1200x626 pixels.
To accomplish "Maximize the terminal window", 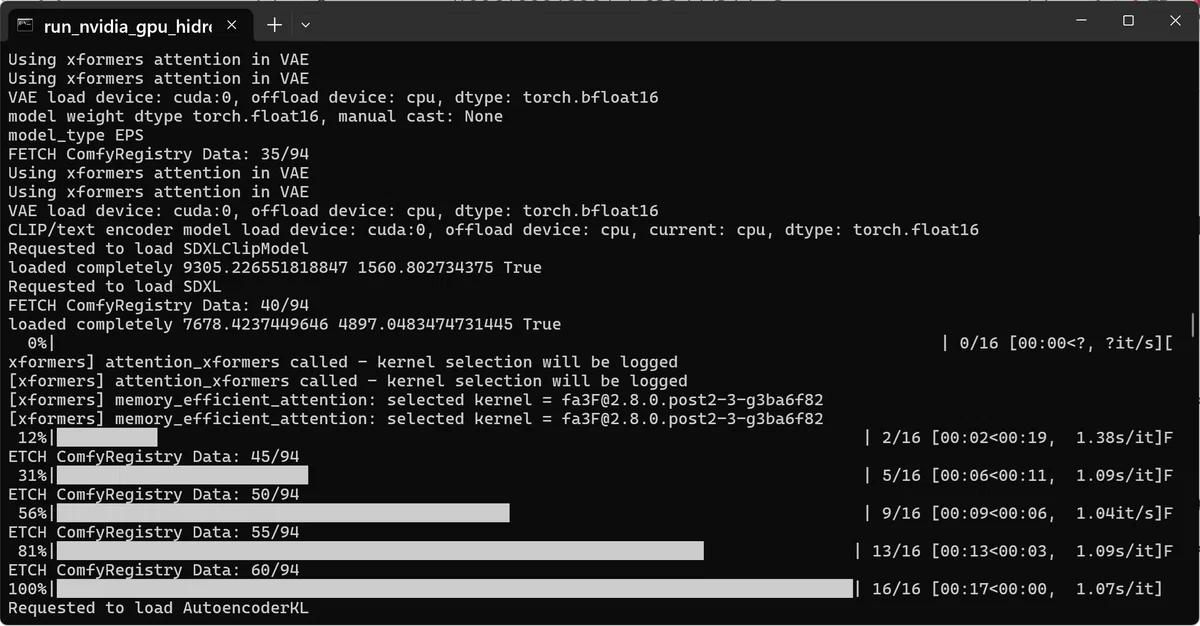I will (1128, 20).
